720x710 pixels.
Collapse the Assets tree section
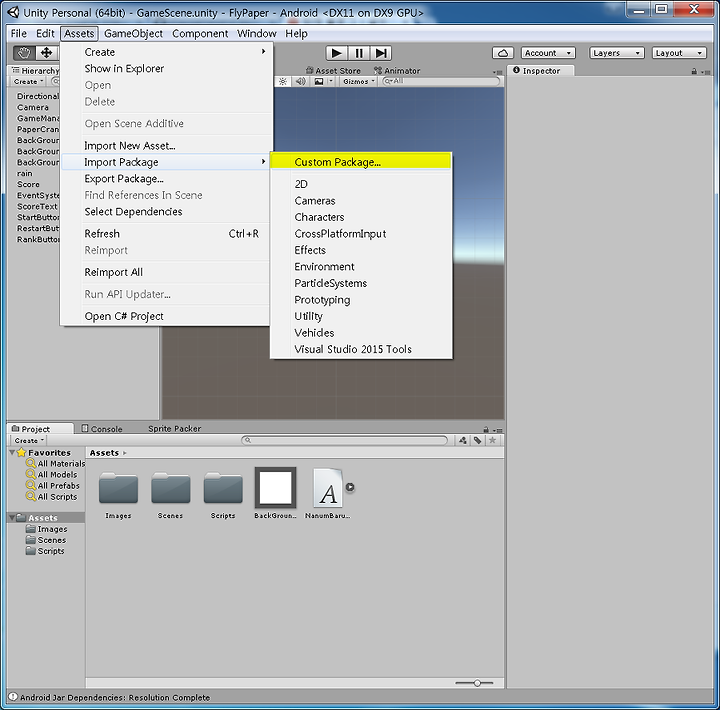tap(12, 518)
